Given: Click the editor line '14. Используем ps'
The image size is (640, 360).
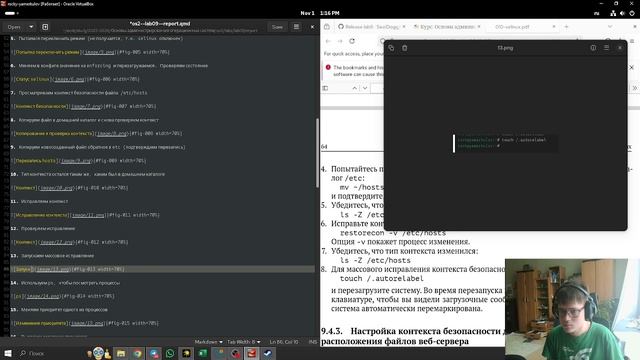Looking at the screenshot, I should pyautogui.click(x=65, y=283).
